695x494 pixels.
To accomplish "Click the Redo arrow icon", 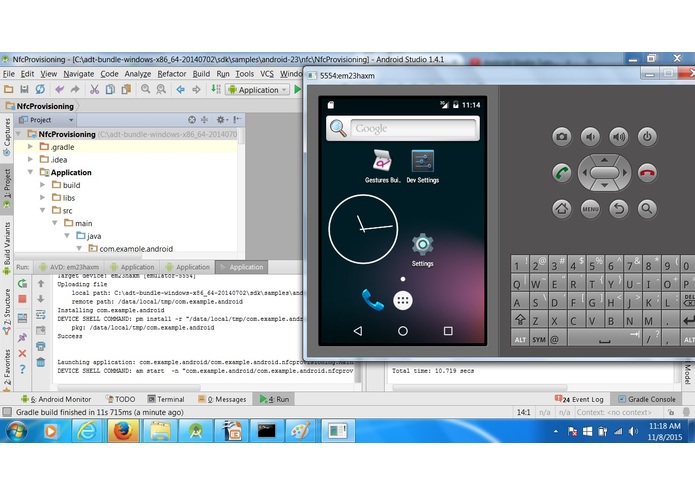I will click(75, 89).
